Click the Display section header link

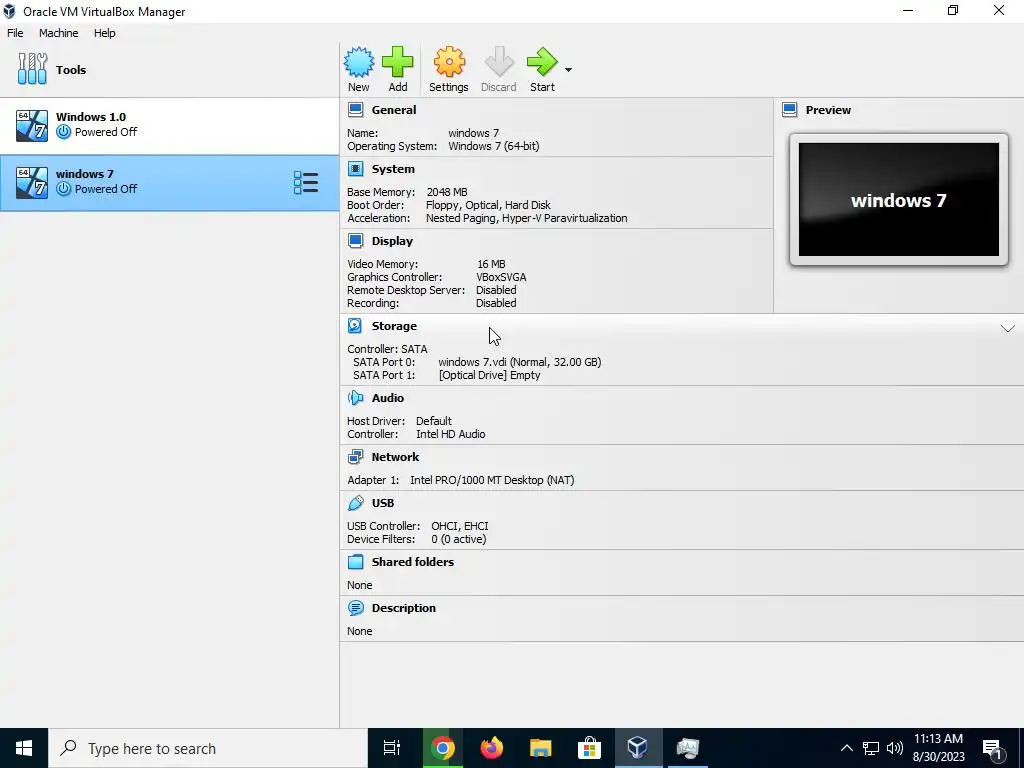pyautogui.click(x=392, y=241)
